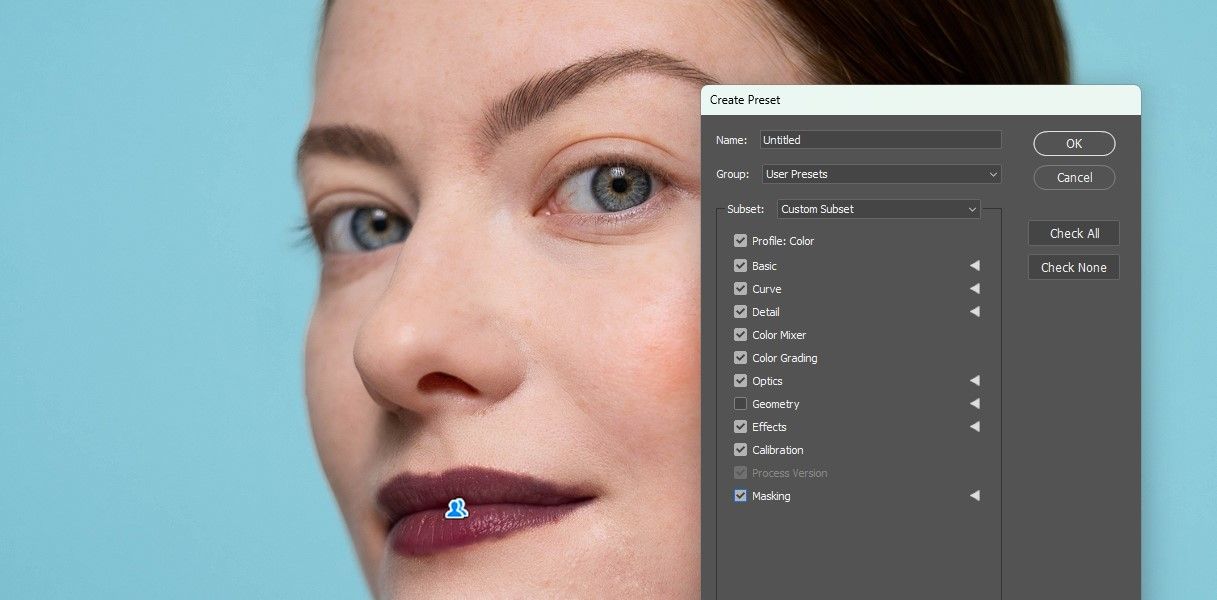The width and height of the screenshot is (1217, 600).
Task: Uncheck the Masking checkbox
Action: (x=740, y=496)
